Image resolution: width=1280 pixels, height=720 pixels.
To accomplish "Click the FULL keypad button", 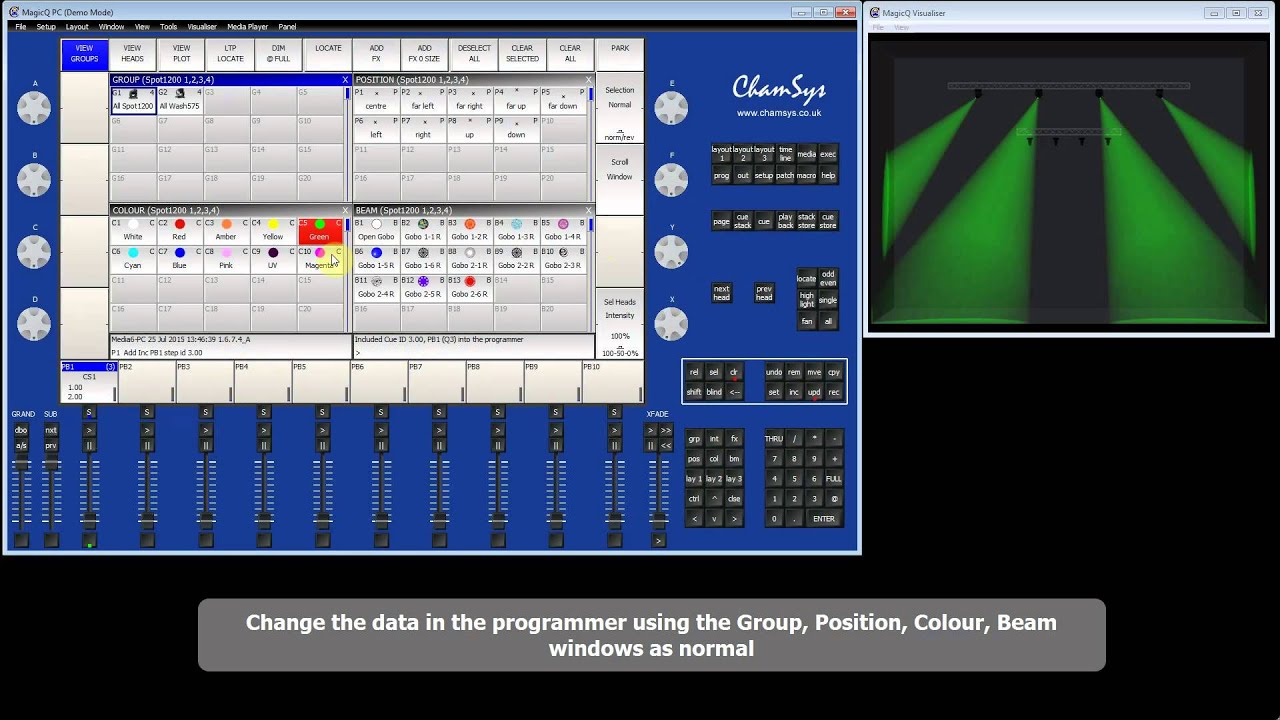I will point(834,479).
